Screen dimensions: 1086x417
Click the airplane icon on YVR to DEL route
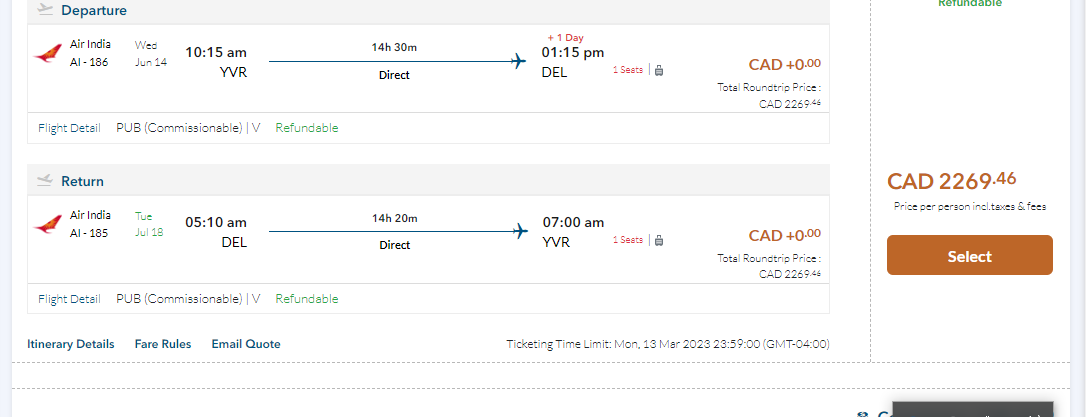tap(519, 61)
